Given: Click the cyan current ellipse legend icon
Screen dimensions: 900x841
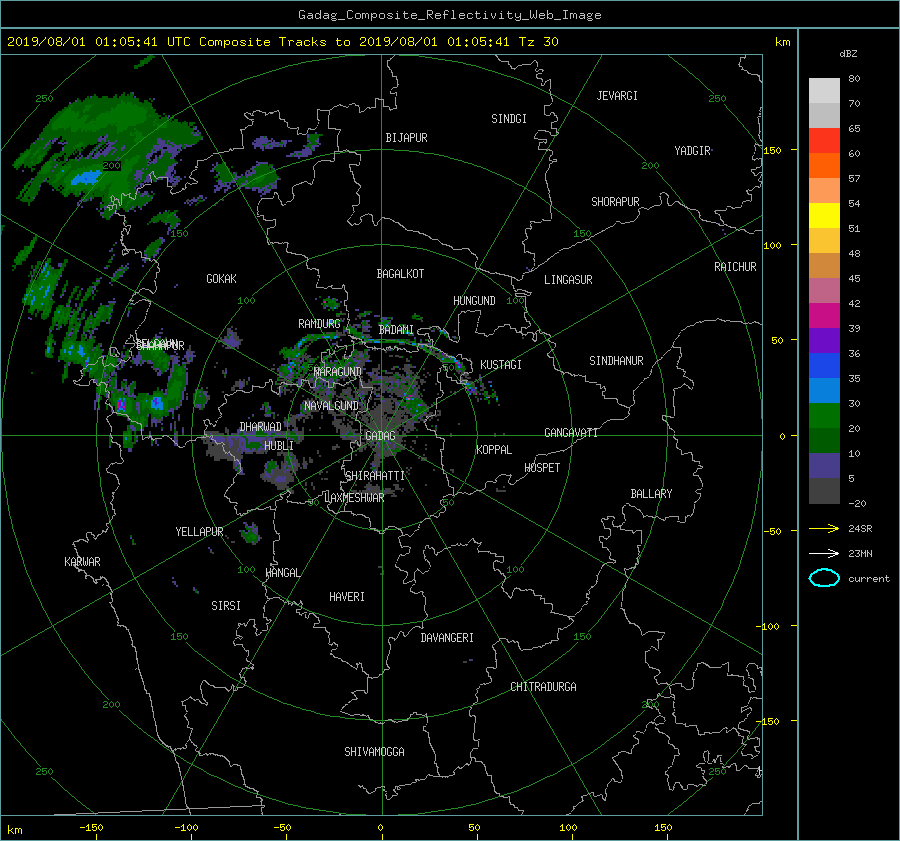Looking at the screenshot, I should point(824,578).
